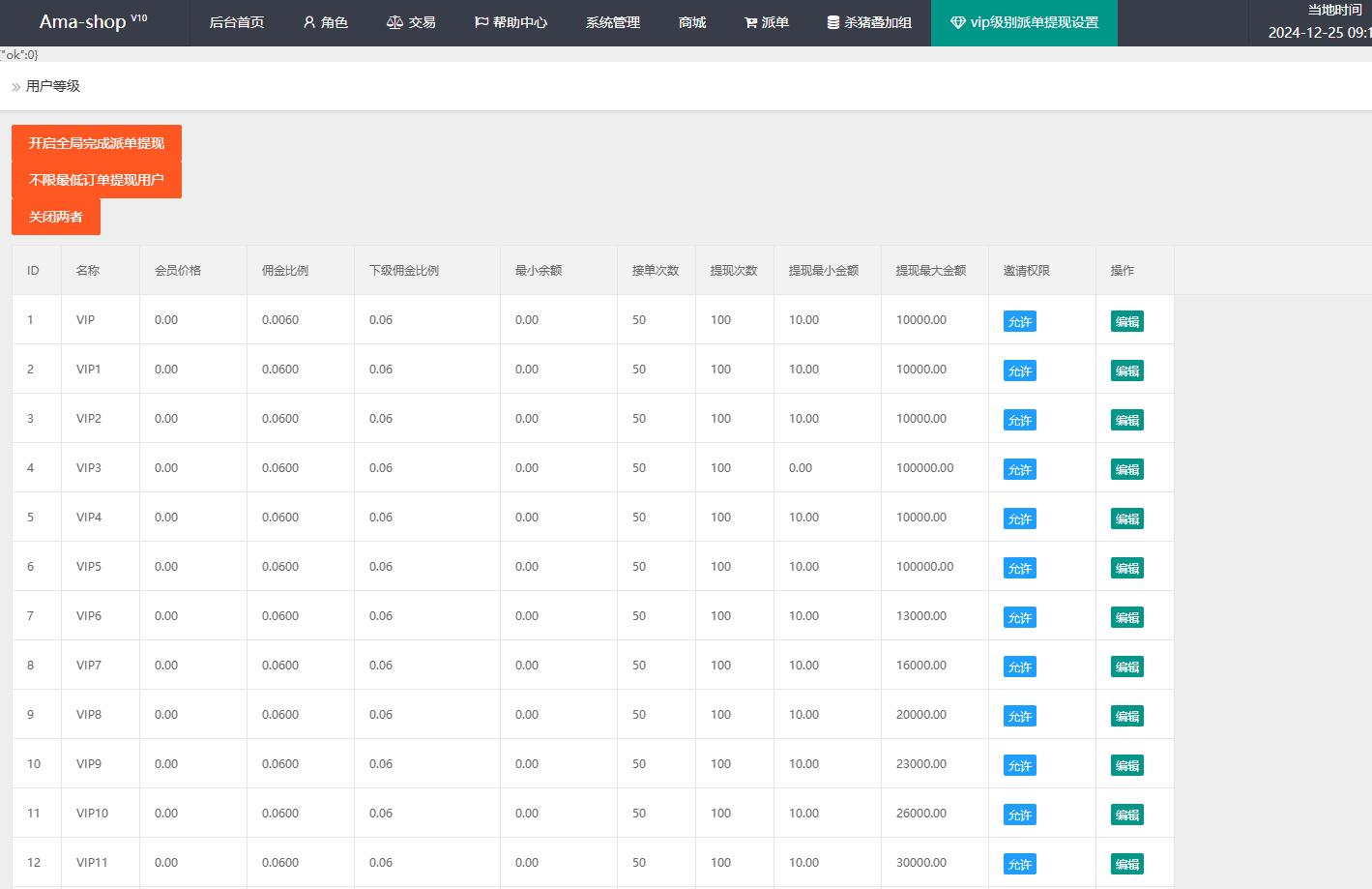This screenshot has height=889, width=1372.
Task: Click 开启全局完成派单提现 button
Action: 97,143
